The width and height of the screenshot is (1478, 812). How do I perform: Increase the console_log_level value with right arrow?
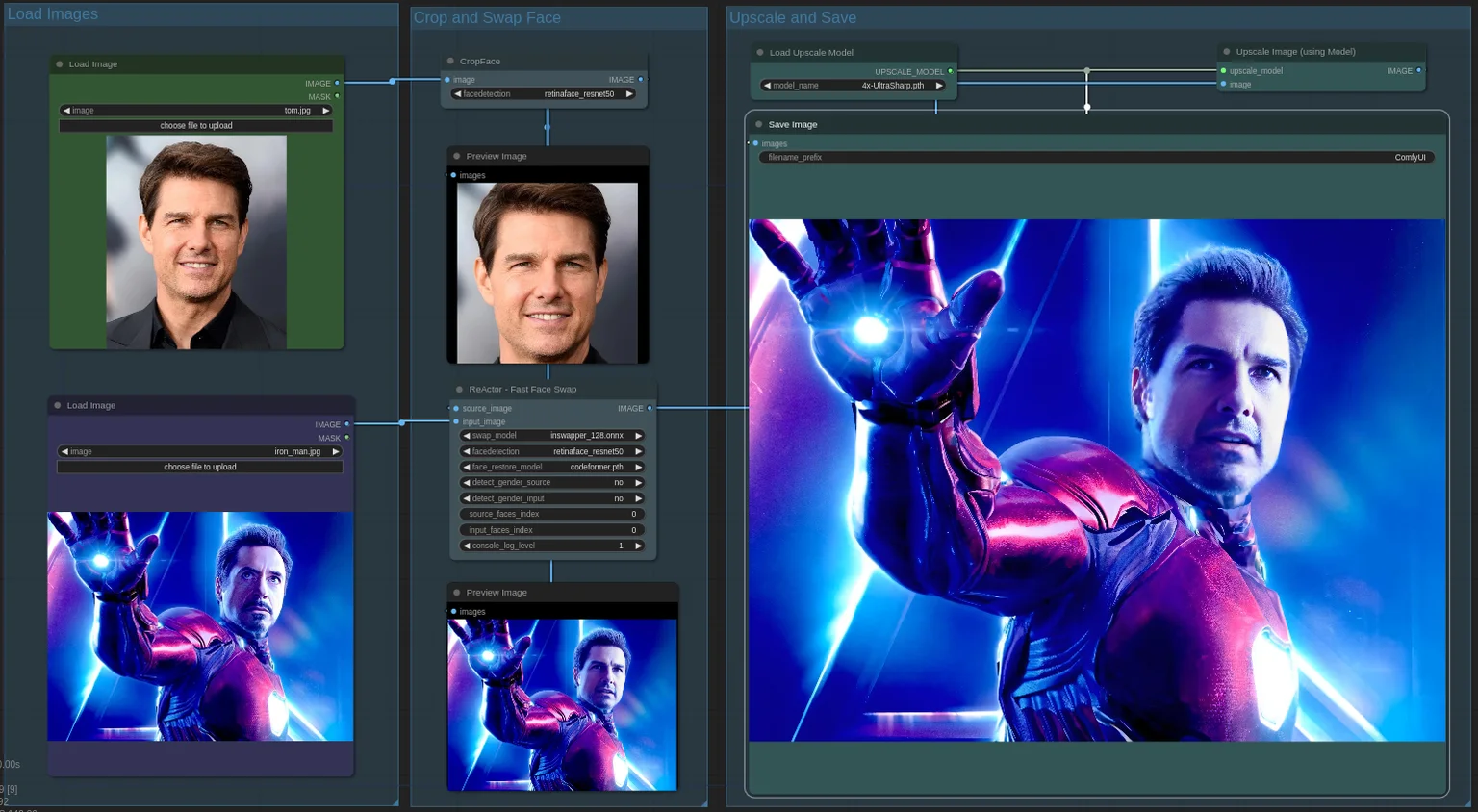tap(638, 546)
